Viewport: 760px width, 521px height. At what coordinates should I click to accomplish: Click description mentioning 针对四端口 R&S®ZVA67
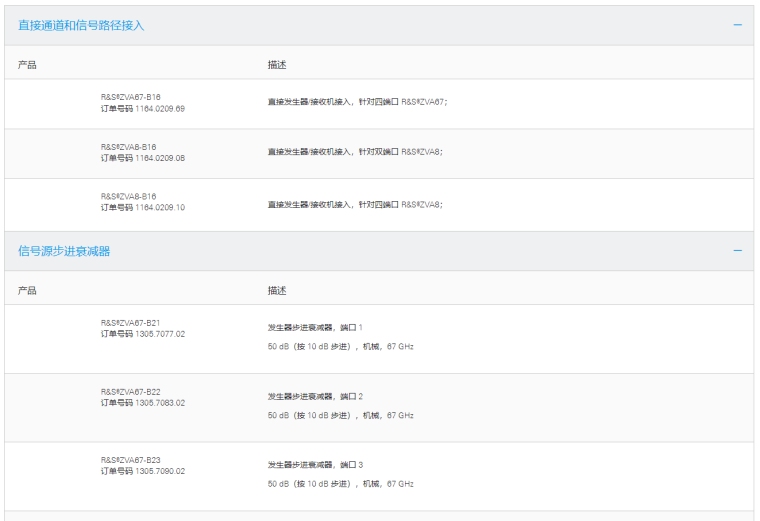(357, 102)
